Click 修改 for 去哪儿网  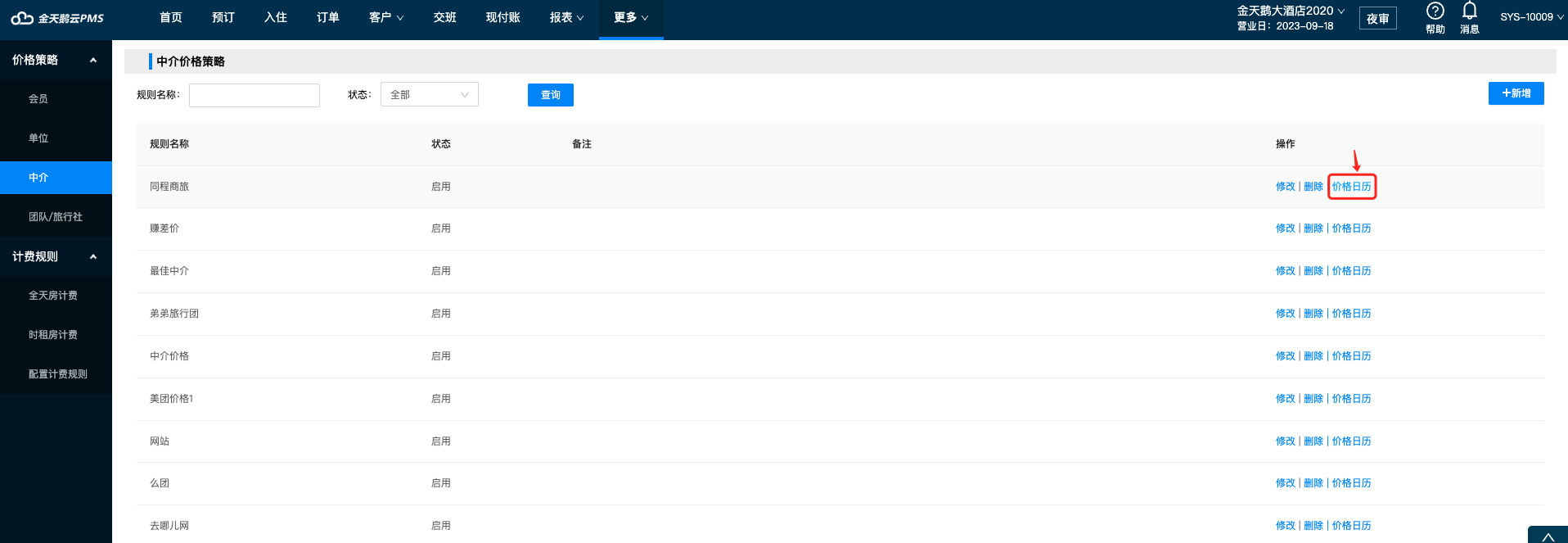1286,526
